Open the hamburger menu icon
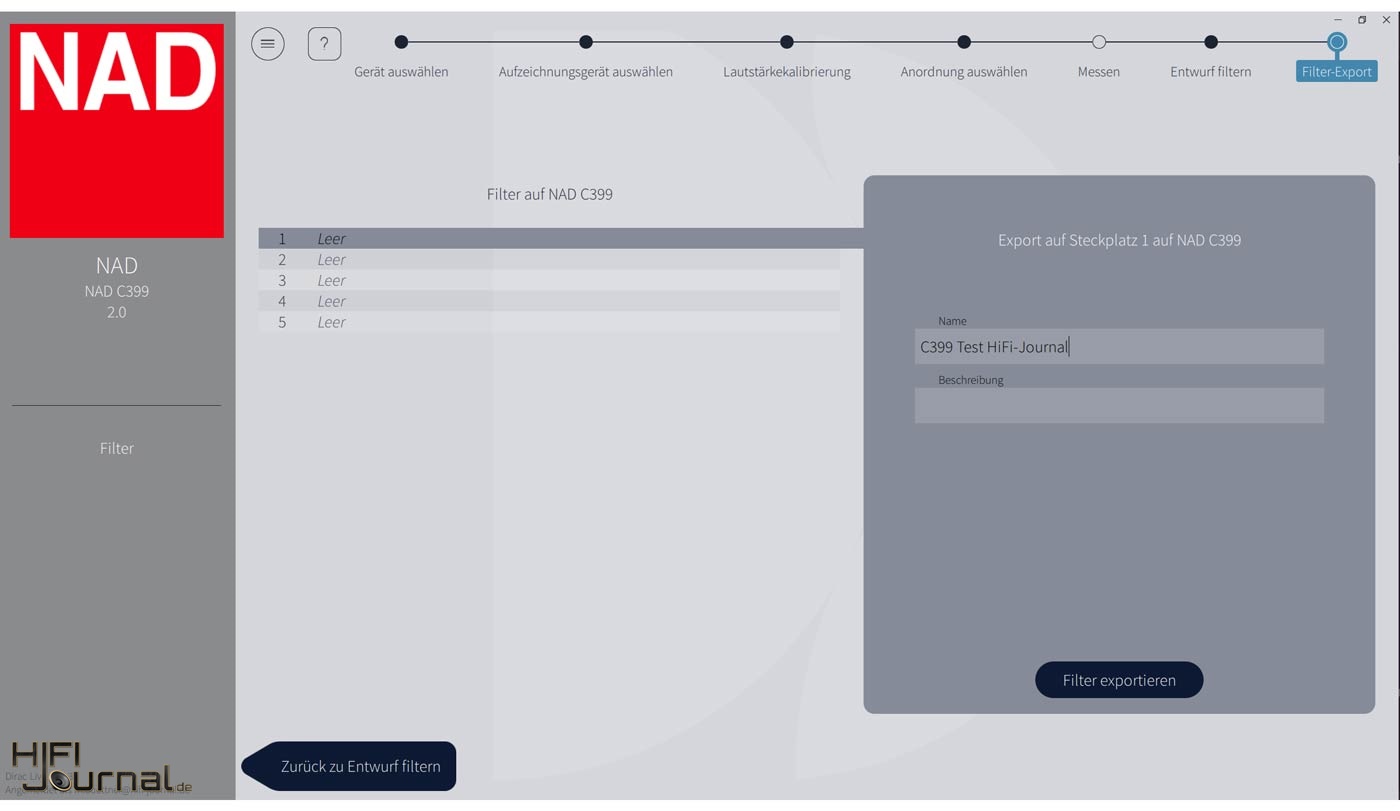1400x811 pixels. [267, 44]
